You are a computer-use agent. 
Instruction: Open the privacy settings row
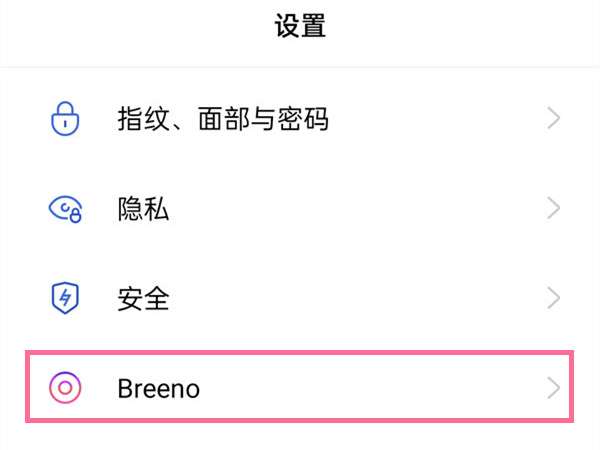tap(350, 208)
